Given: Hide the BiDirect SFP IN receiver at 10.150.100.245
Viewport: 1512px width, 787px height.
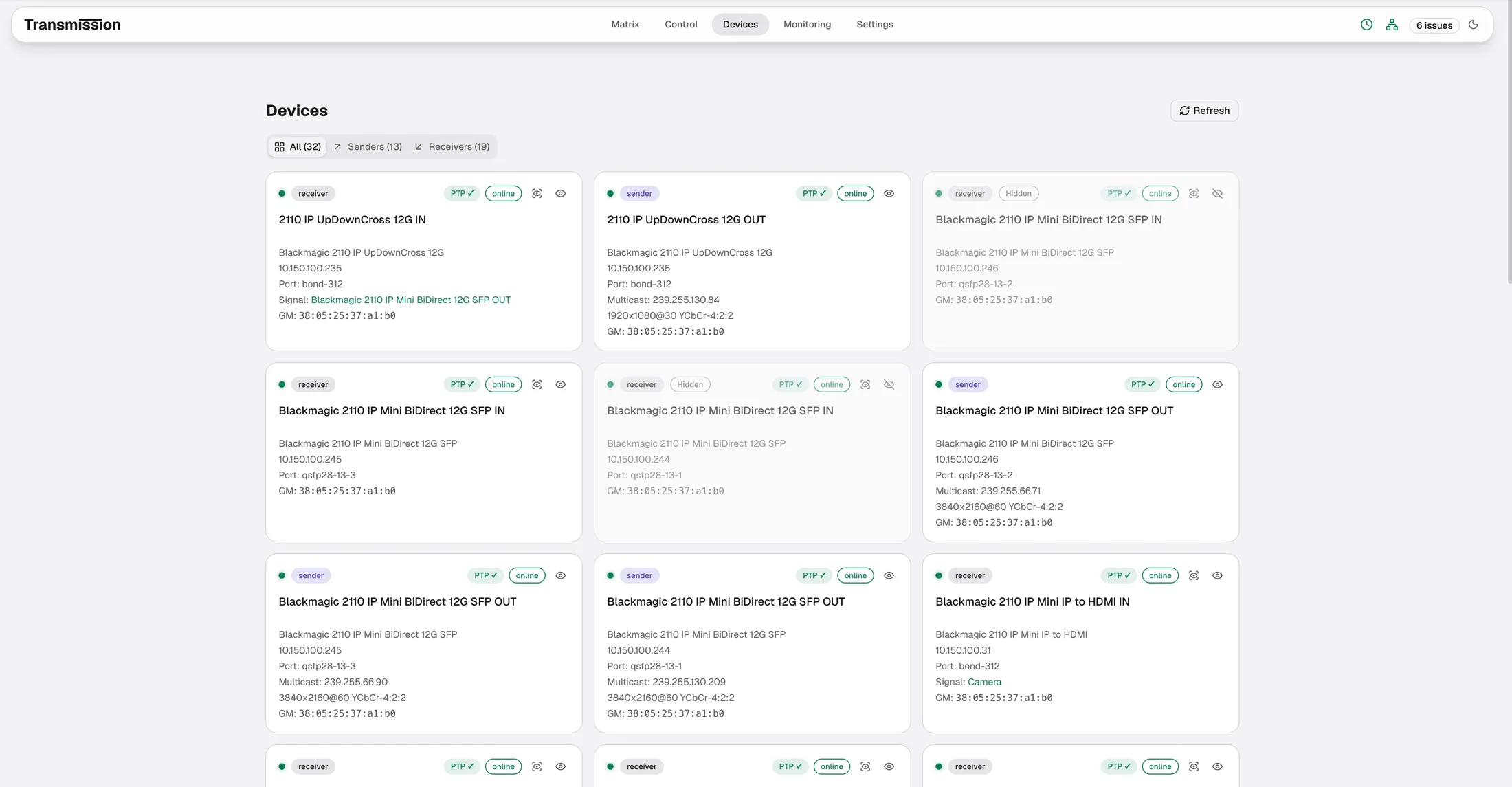Looking at the screenshot, I should pos(561,385).
